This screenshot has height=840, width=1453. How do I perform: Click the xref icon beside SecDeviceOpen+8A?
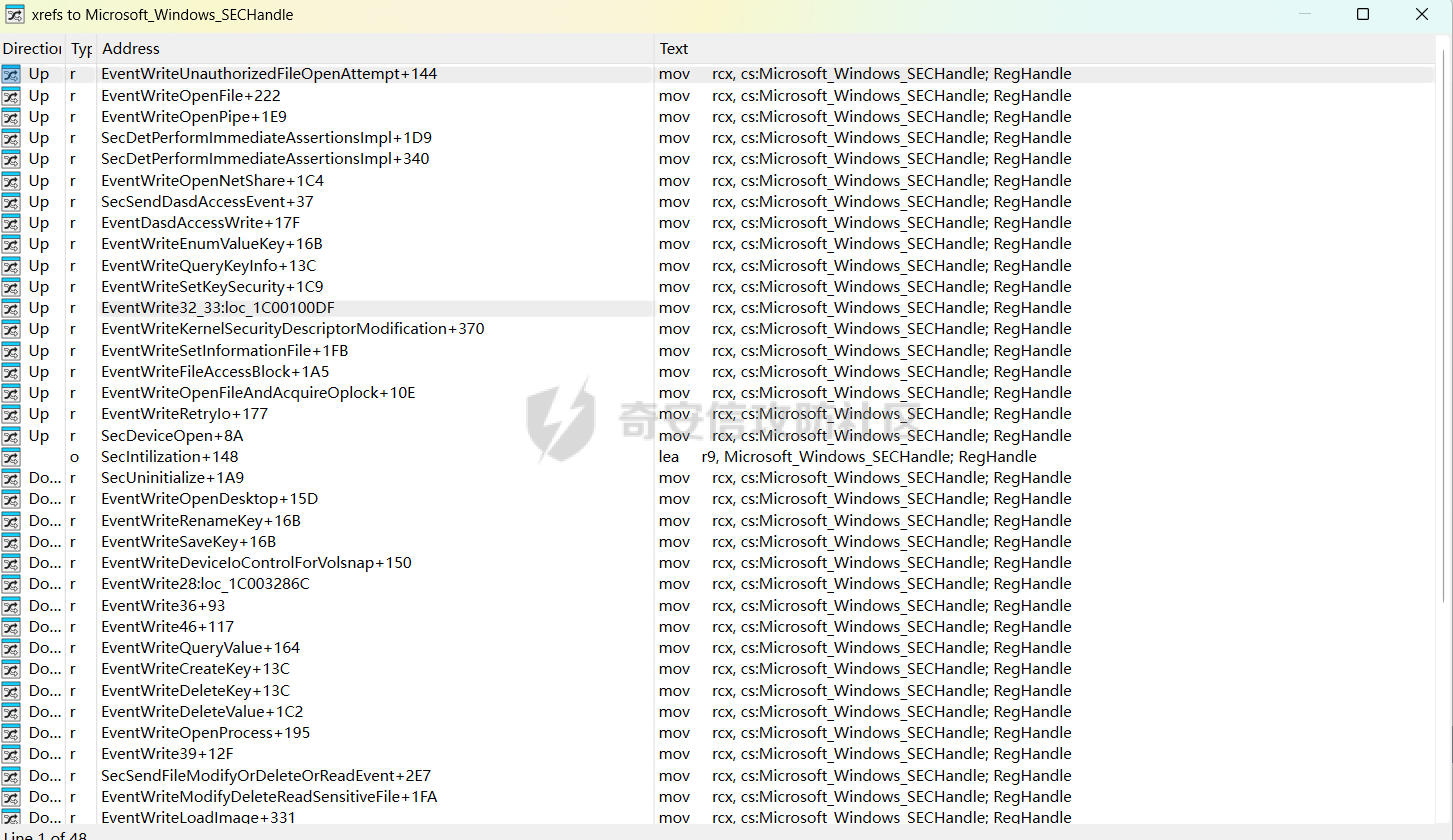pyautogui.click(x=11, y=436)
